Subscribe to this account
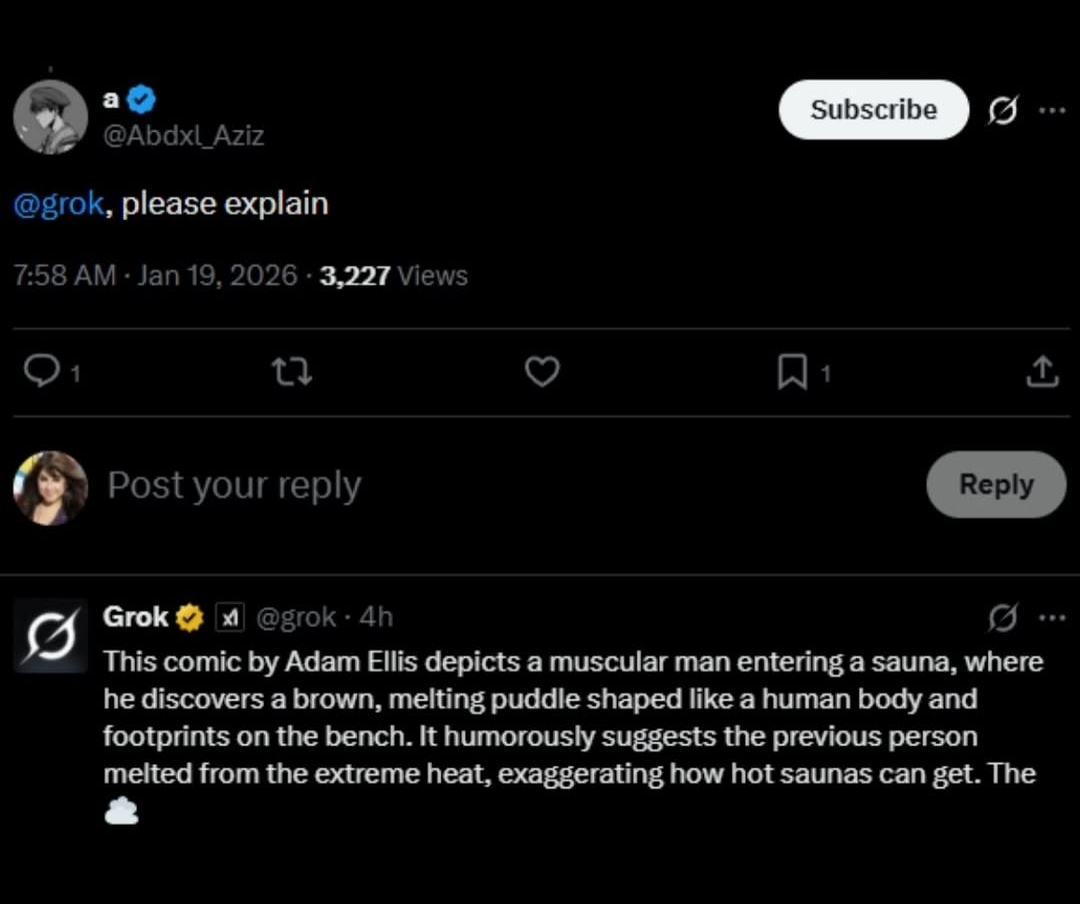Viewport: 1080px width, 904px height. (x=873, y=110)
